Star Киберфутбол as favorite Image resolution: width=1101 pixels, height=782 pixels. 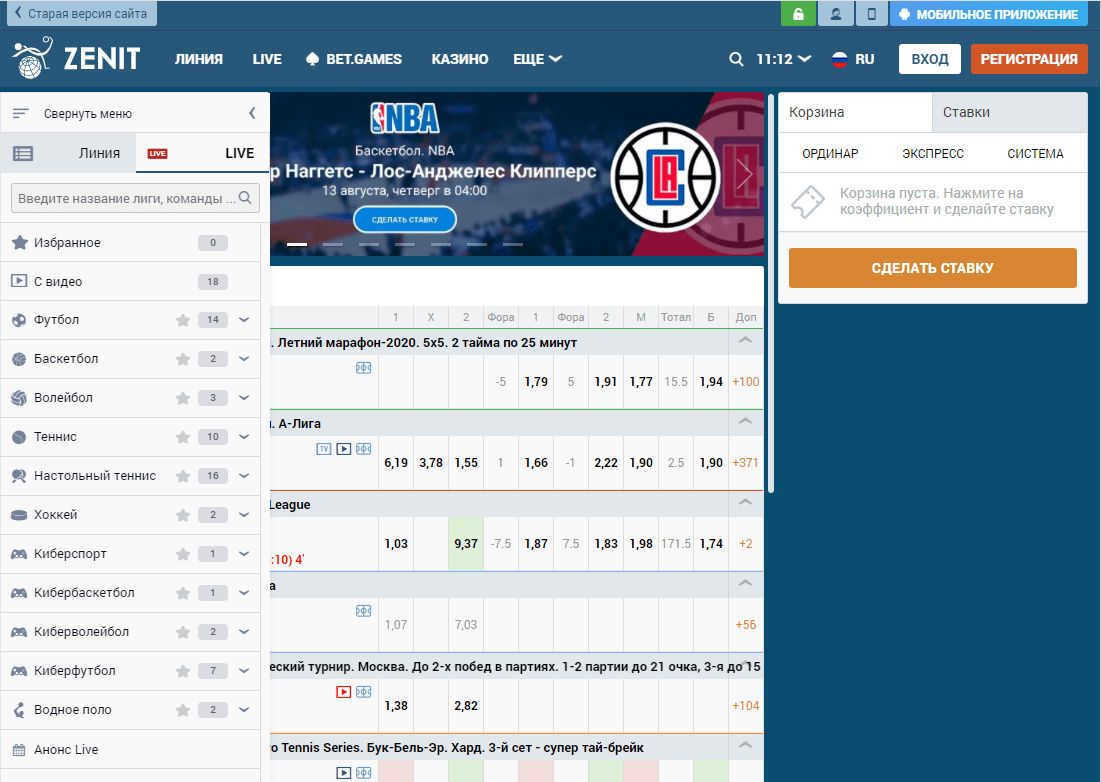pyautogui.click(x=183, y=671)
